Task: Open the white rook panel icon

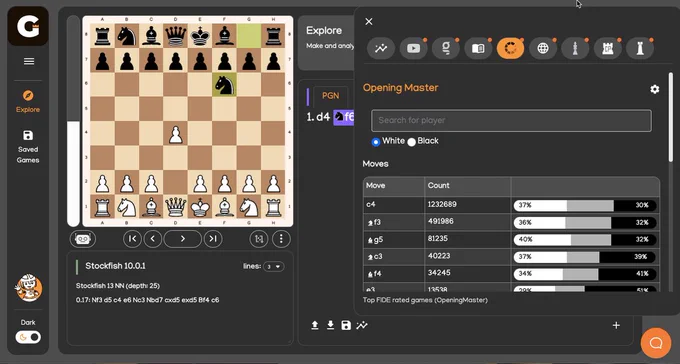Action: pos(640,49)
